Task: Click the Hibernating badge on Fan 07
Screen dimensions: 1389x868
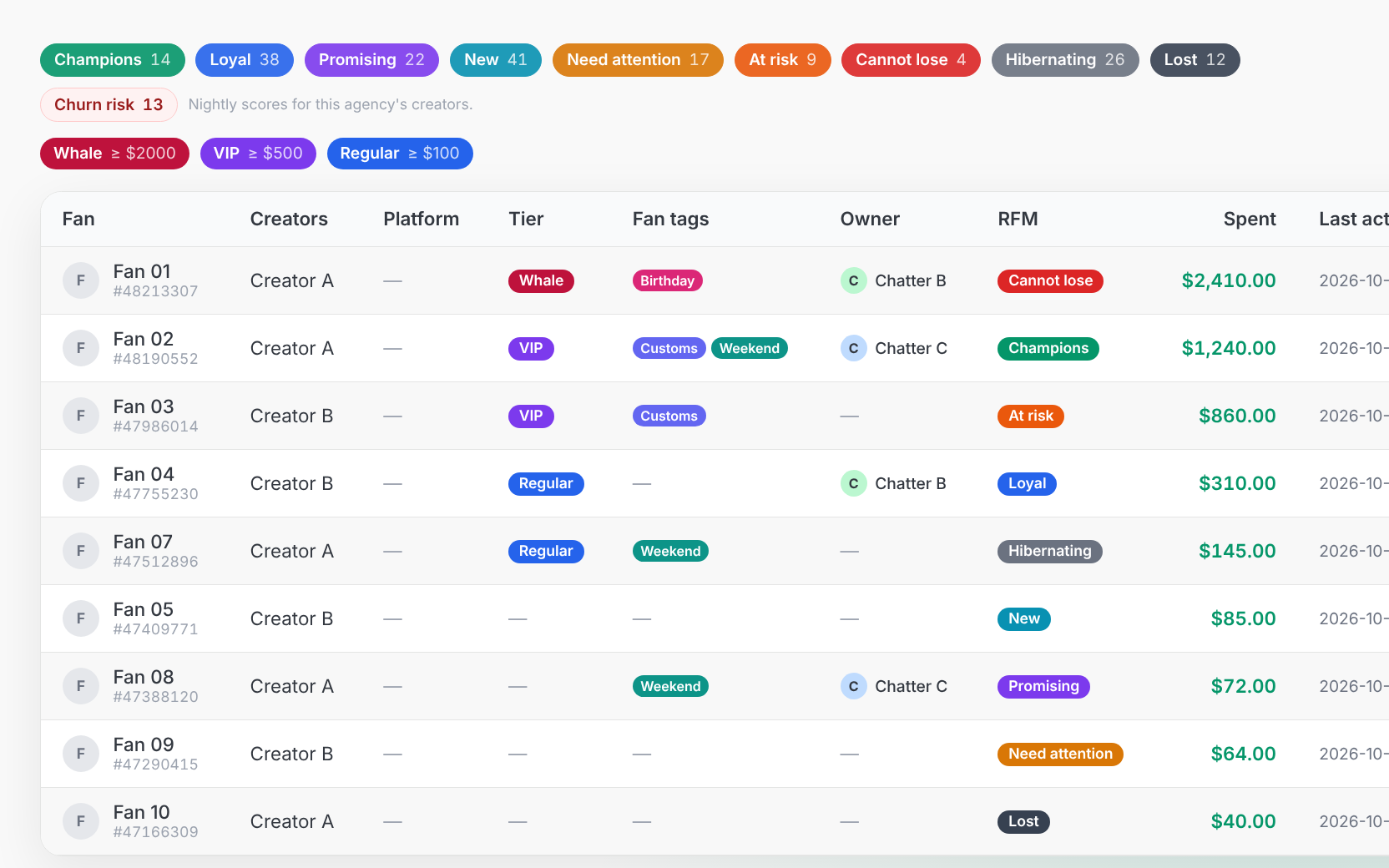Action: coord(1050,552)
